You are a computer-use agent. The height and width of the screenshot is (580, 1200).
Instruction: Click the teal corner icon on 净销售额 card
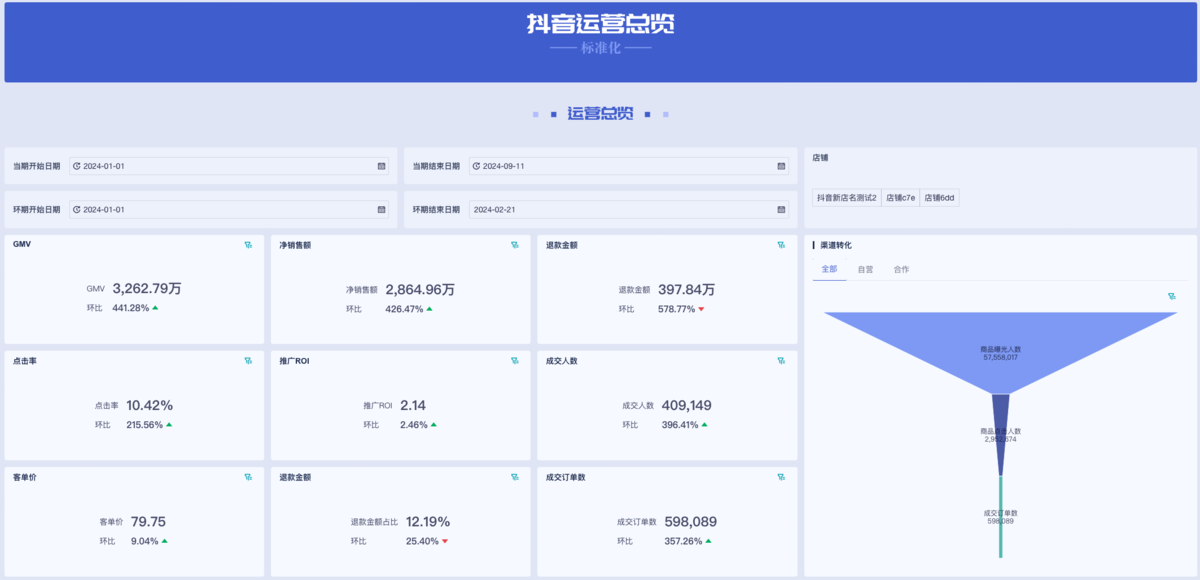(515, 245)
